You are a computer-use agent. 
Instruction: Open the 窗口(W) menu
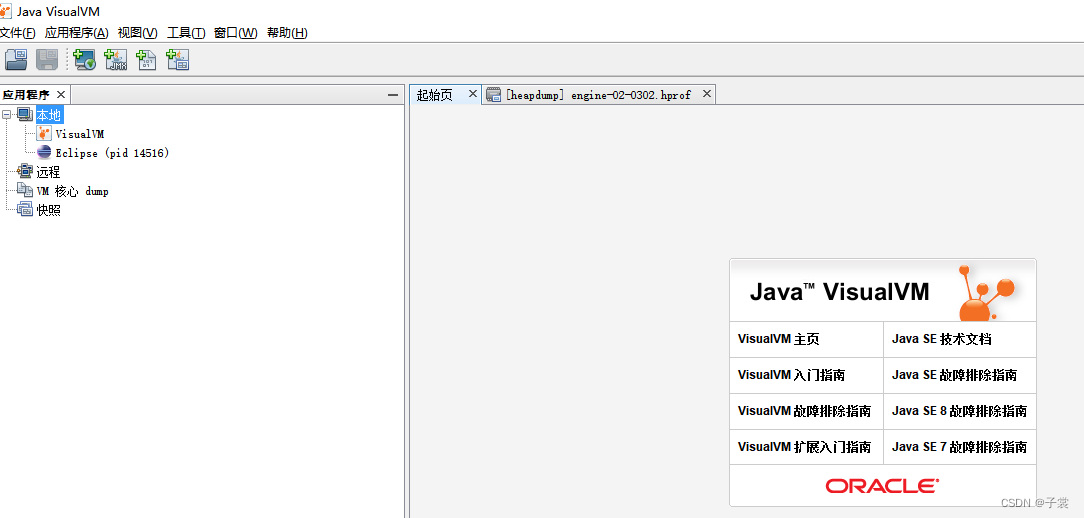pyautogui.click(x=236, y=33)
